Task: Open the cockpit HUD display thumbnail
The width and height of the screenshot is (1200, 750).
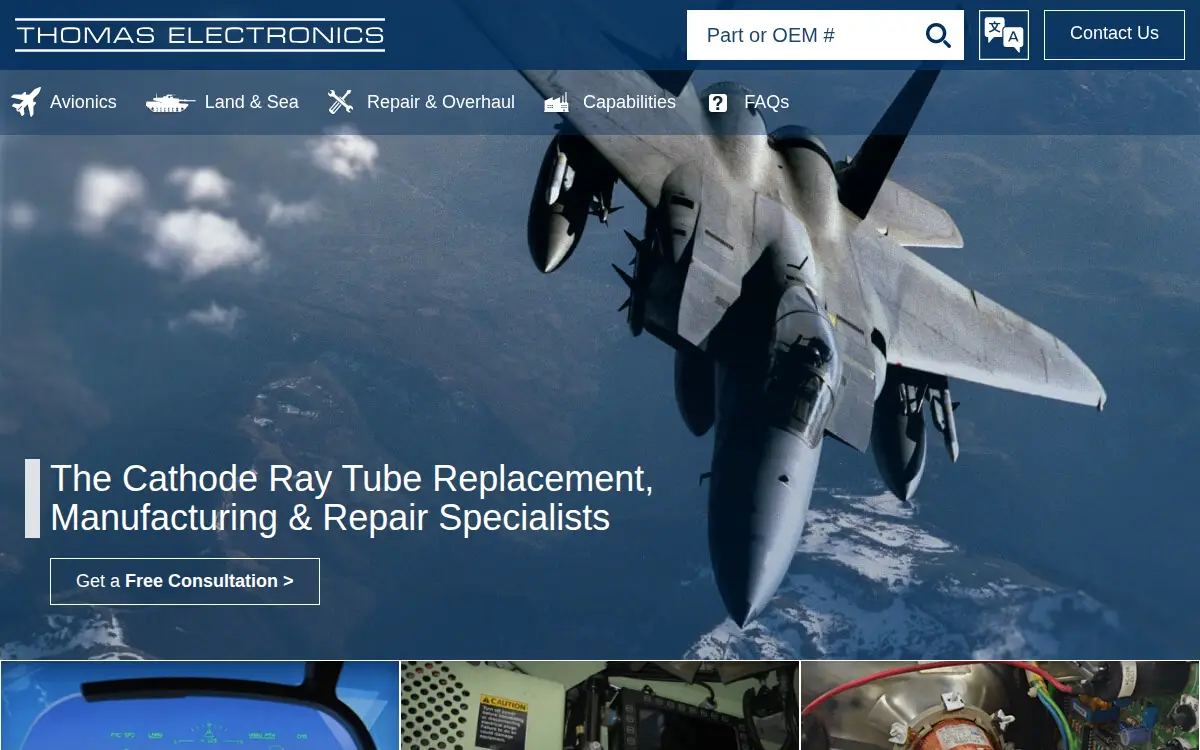Action: (200, 705)
